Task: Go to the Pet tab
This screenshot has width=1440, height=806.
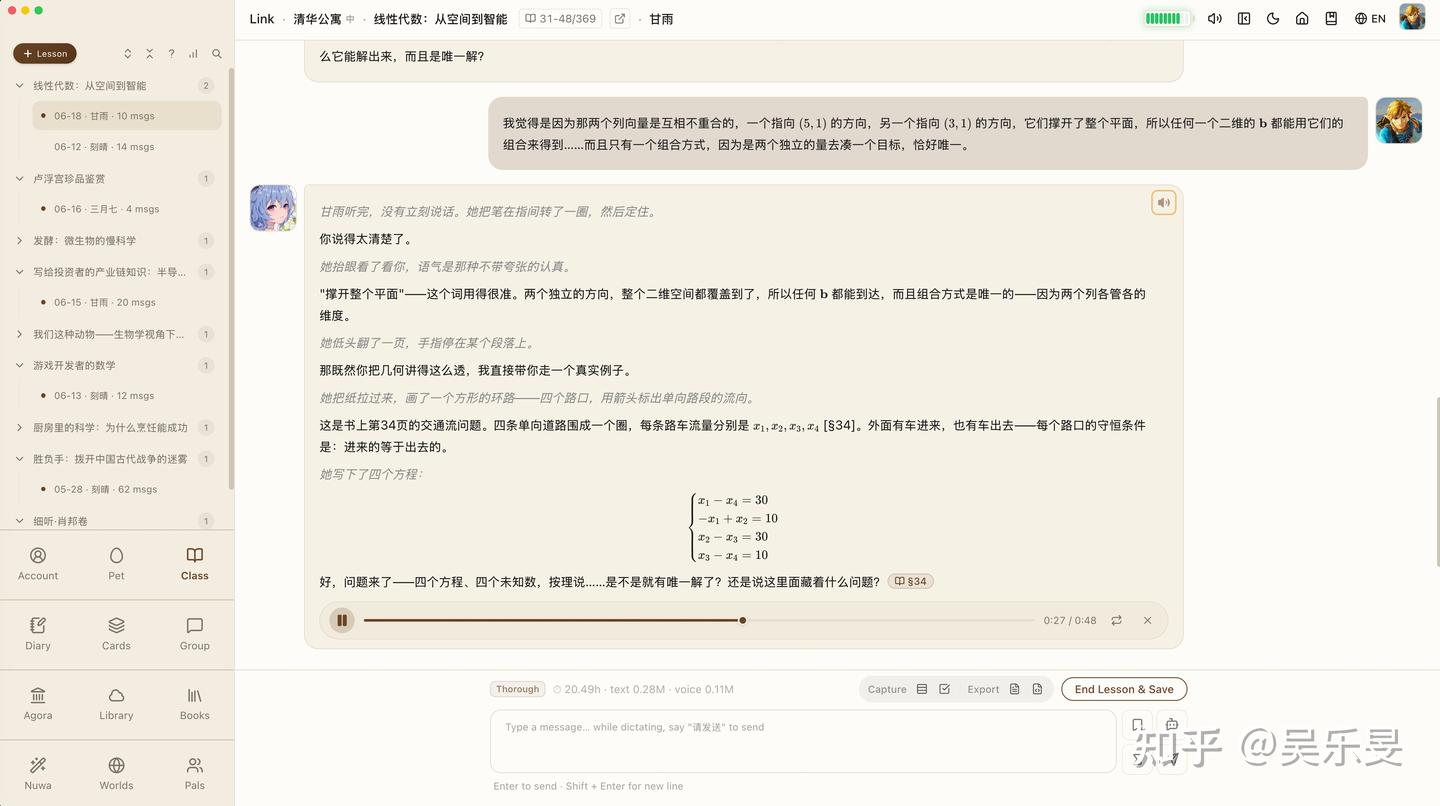Action: tap(116, 564)
